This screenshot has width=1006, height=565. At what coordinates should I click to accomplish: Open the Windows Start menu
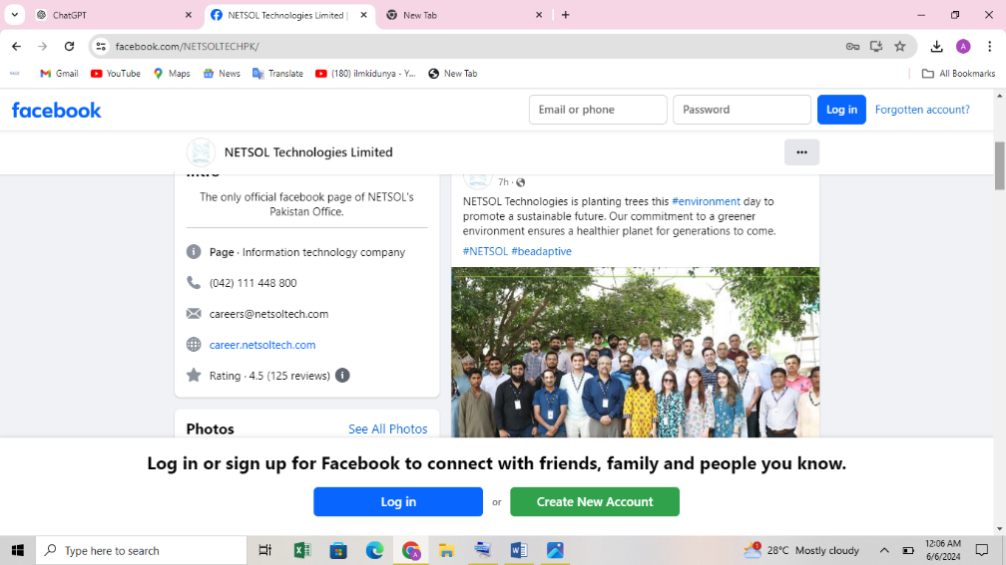point(17,550)
